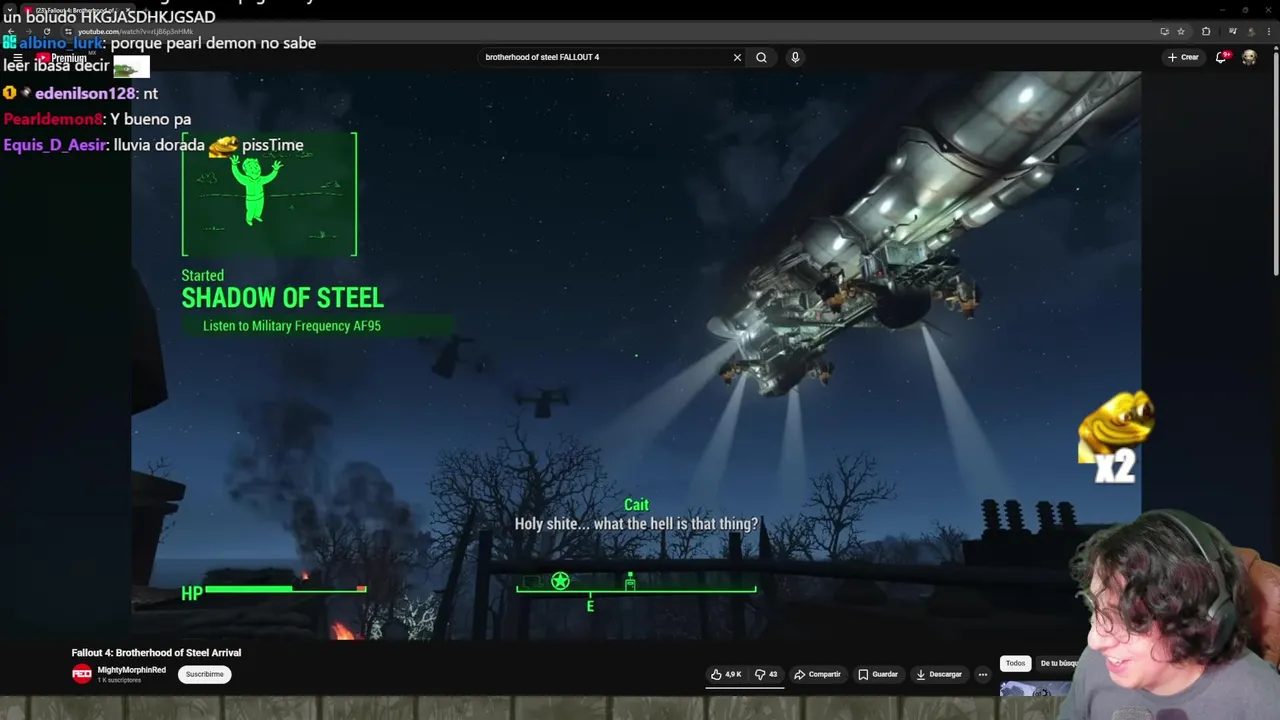Dislike the video with thumbs down
The image size is (1280, 720).
(765, 674)
